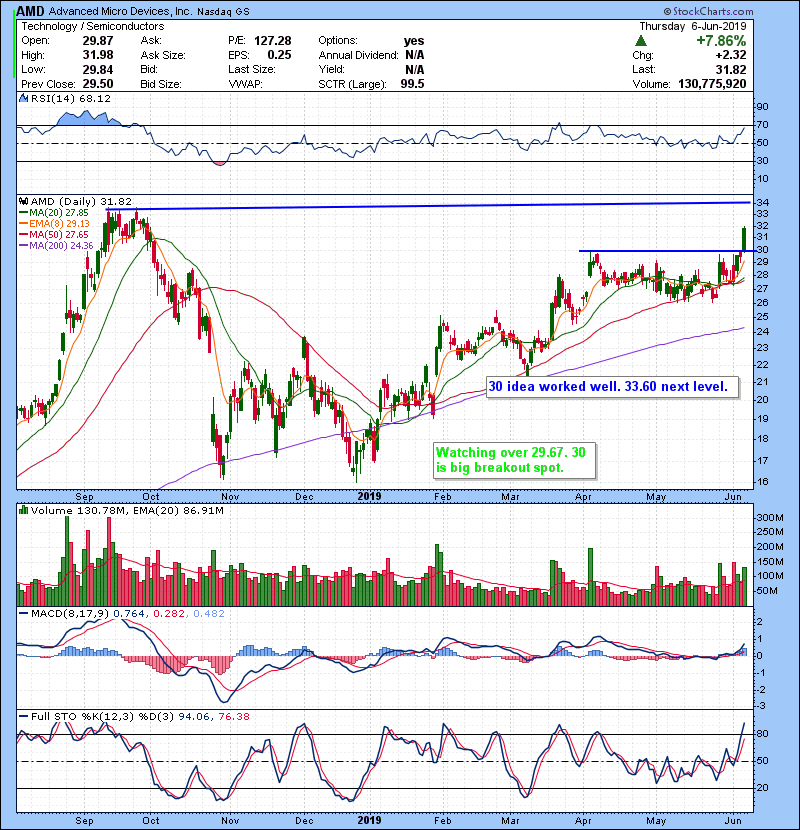Click the Dec label on bottom time axis

tap(304, 820)
